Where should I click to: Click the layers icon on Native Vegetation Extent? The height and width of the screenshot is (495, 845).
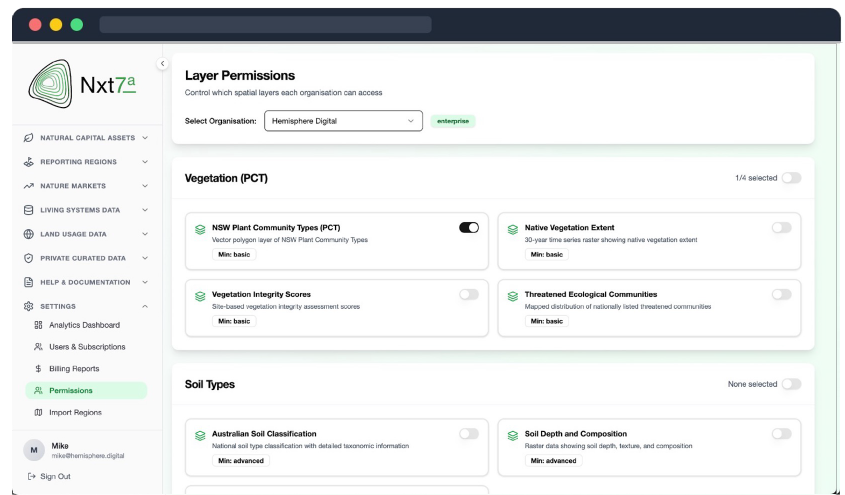(x=512, y=229)
